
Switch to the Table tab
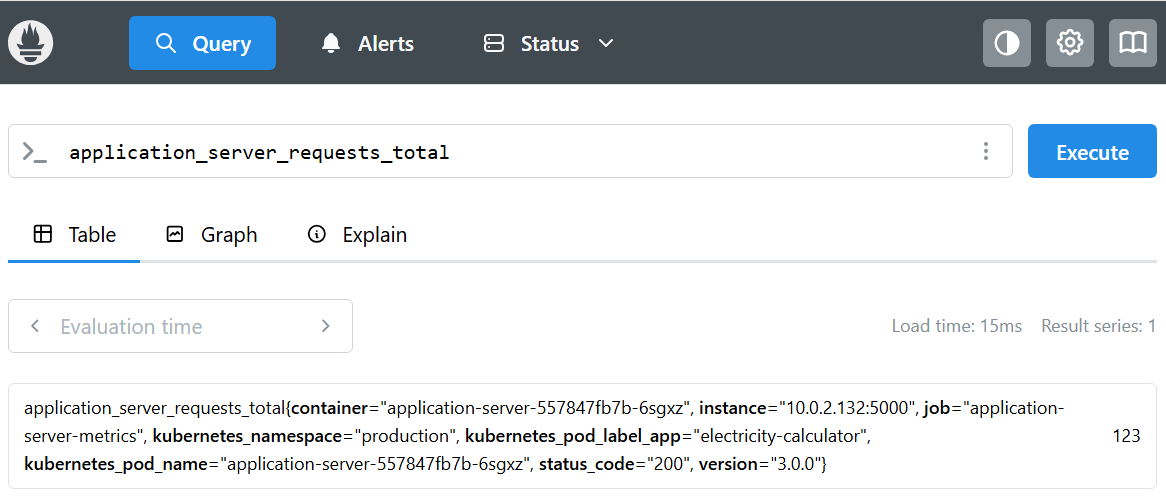[x=74, y=235]
